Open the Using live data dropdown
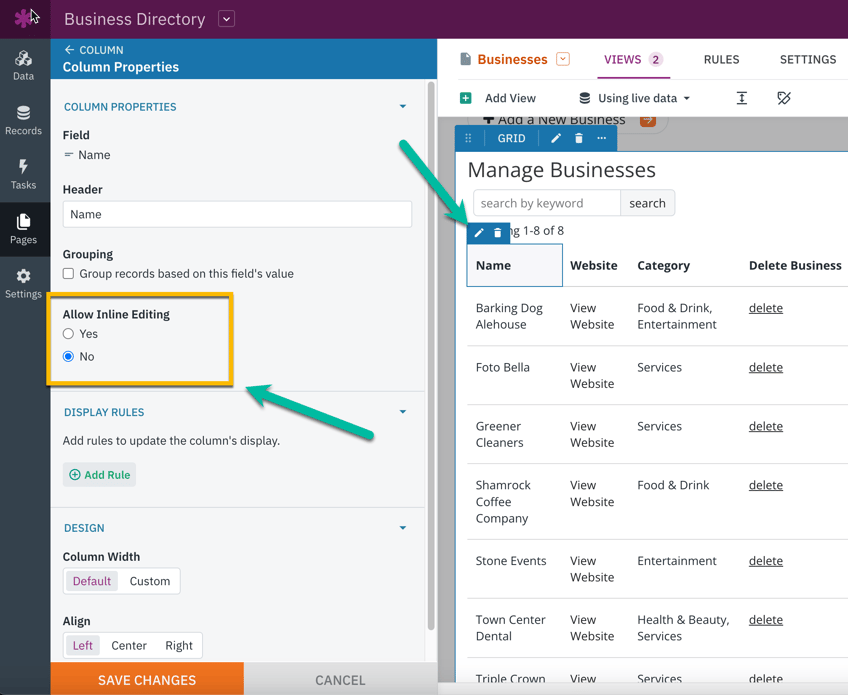The height and width of the screenshot is (695, 848). click(635, 98)
